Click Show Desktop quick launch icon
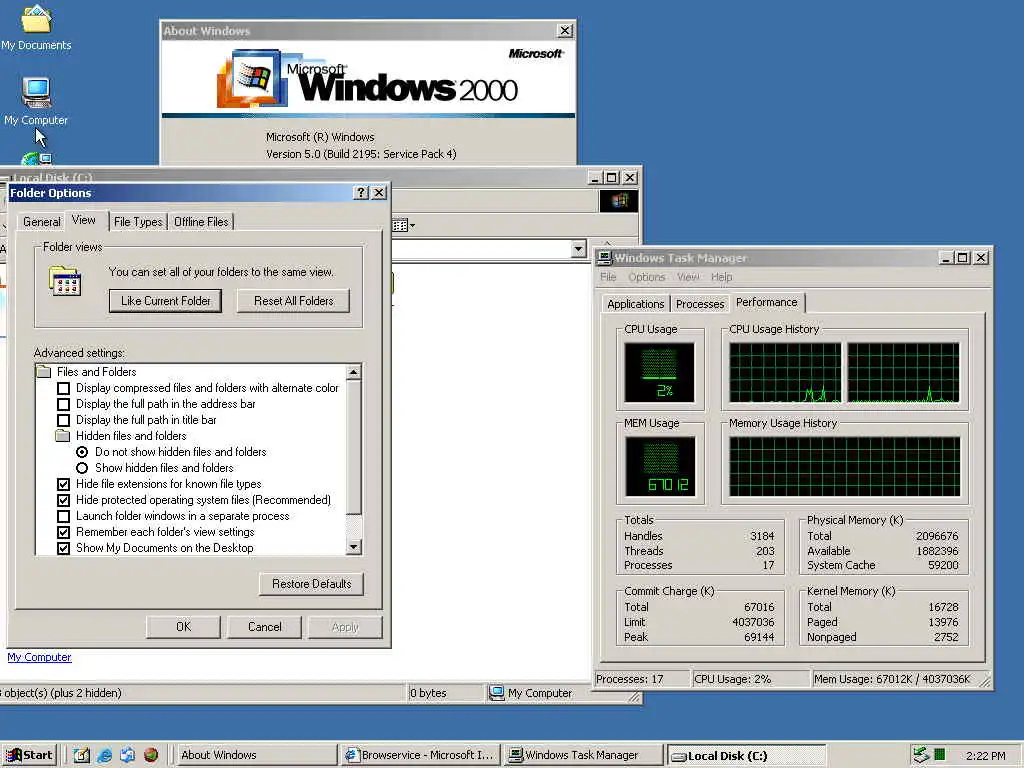 (82, 755)
